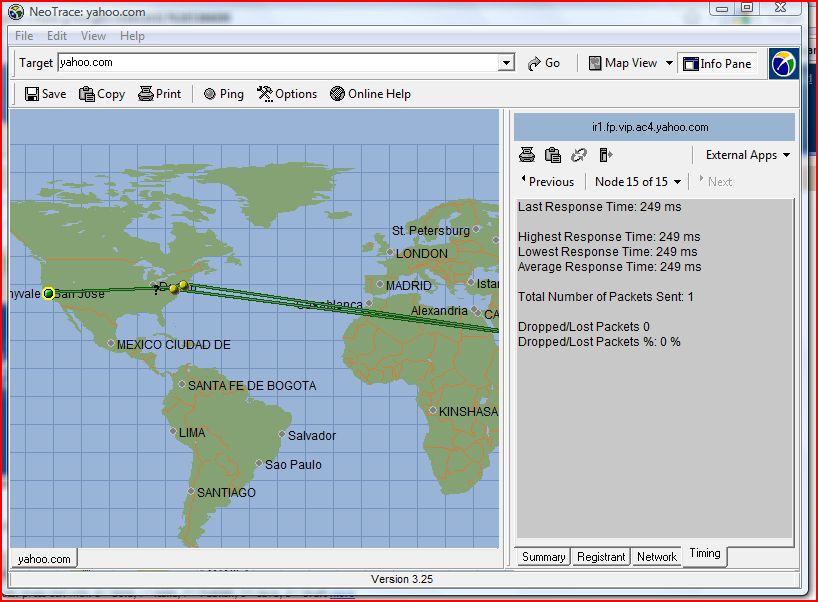Click the Map View button
This screenshot has height=602, width=818.
coord(623,63)
